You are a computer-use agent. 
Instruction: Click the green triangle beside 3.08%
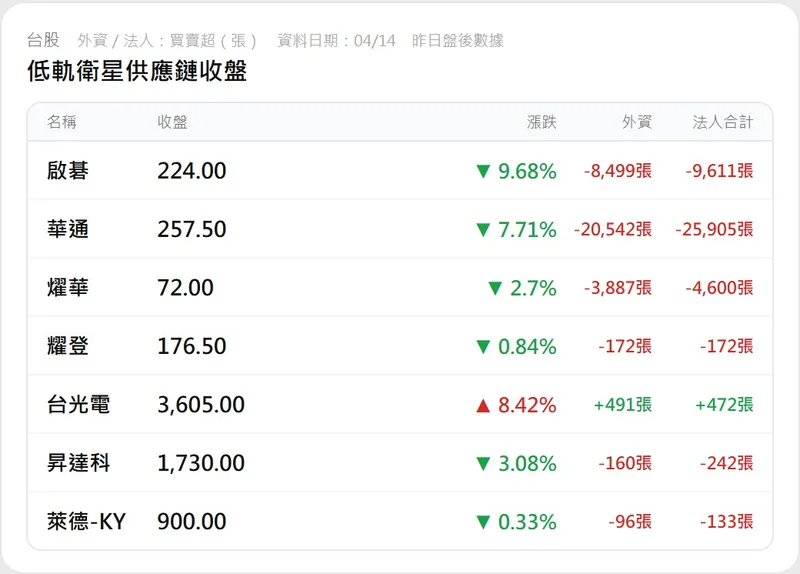[x=484, y=464]
